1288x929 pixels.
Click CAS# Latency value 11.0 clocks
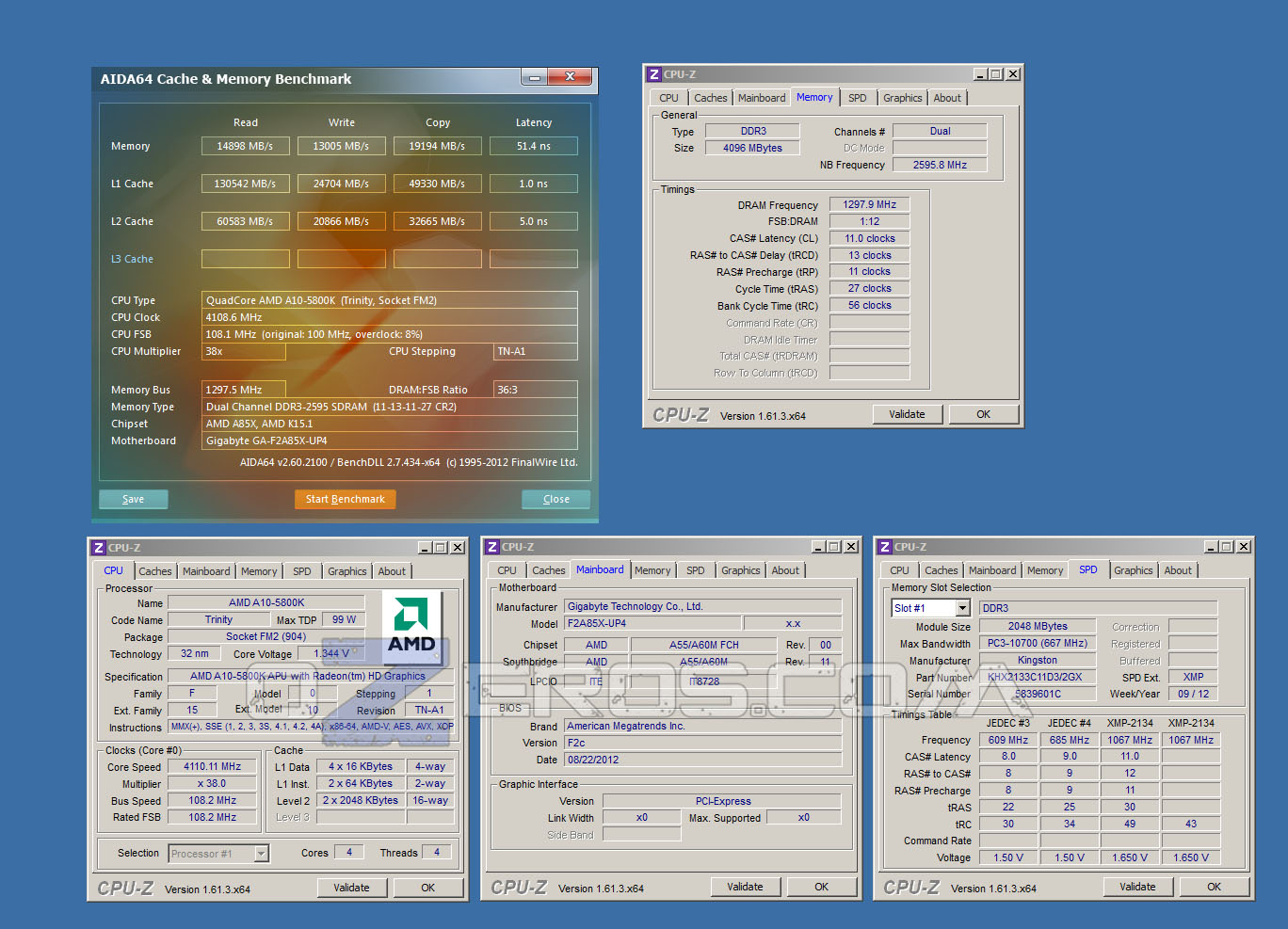pyautogui.click(x=870, y=238)
